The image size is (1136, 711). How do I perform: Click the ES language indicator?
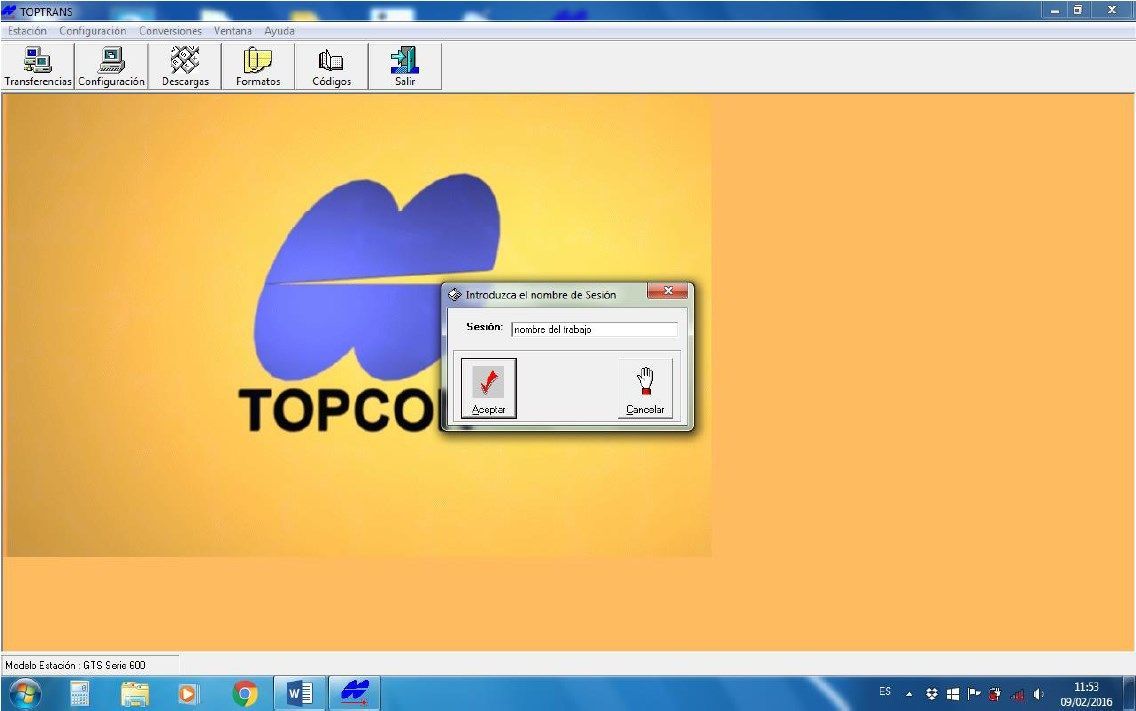tap(885, 691)
